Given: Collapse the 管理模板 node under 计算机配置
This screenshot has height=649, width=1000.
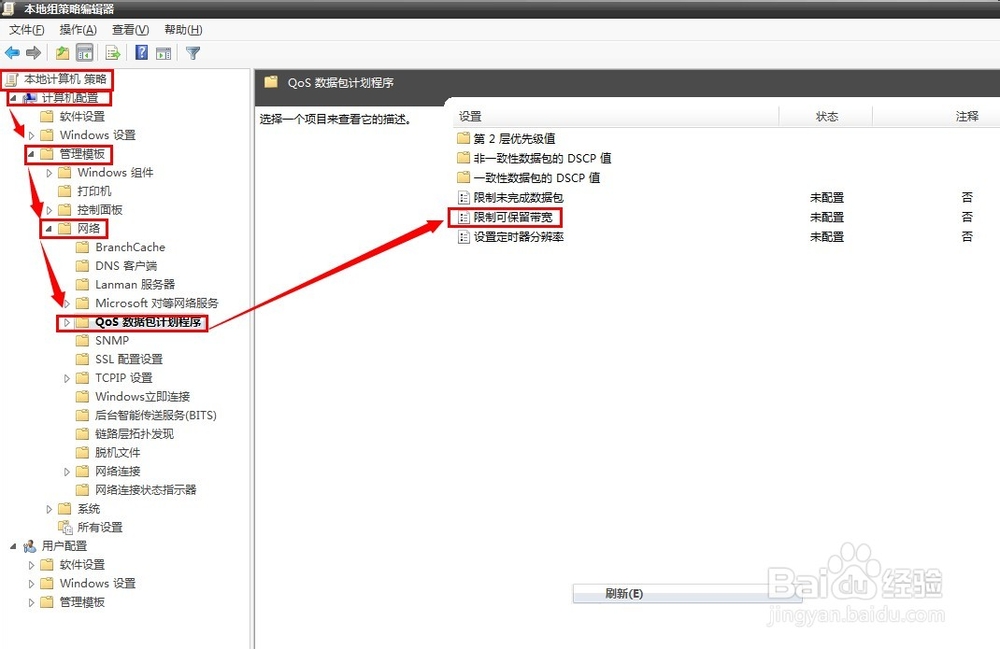Looking at the screenshot, I should coord(31,154).
